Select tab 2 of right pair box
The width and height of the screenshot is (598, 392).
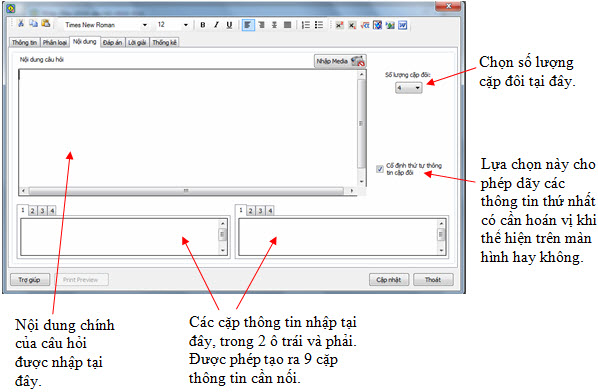point(251,210)
